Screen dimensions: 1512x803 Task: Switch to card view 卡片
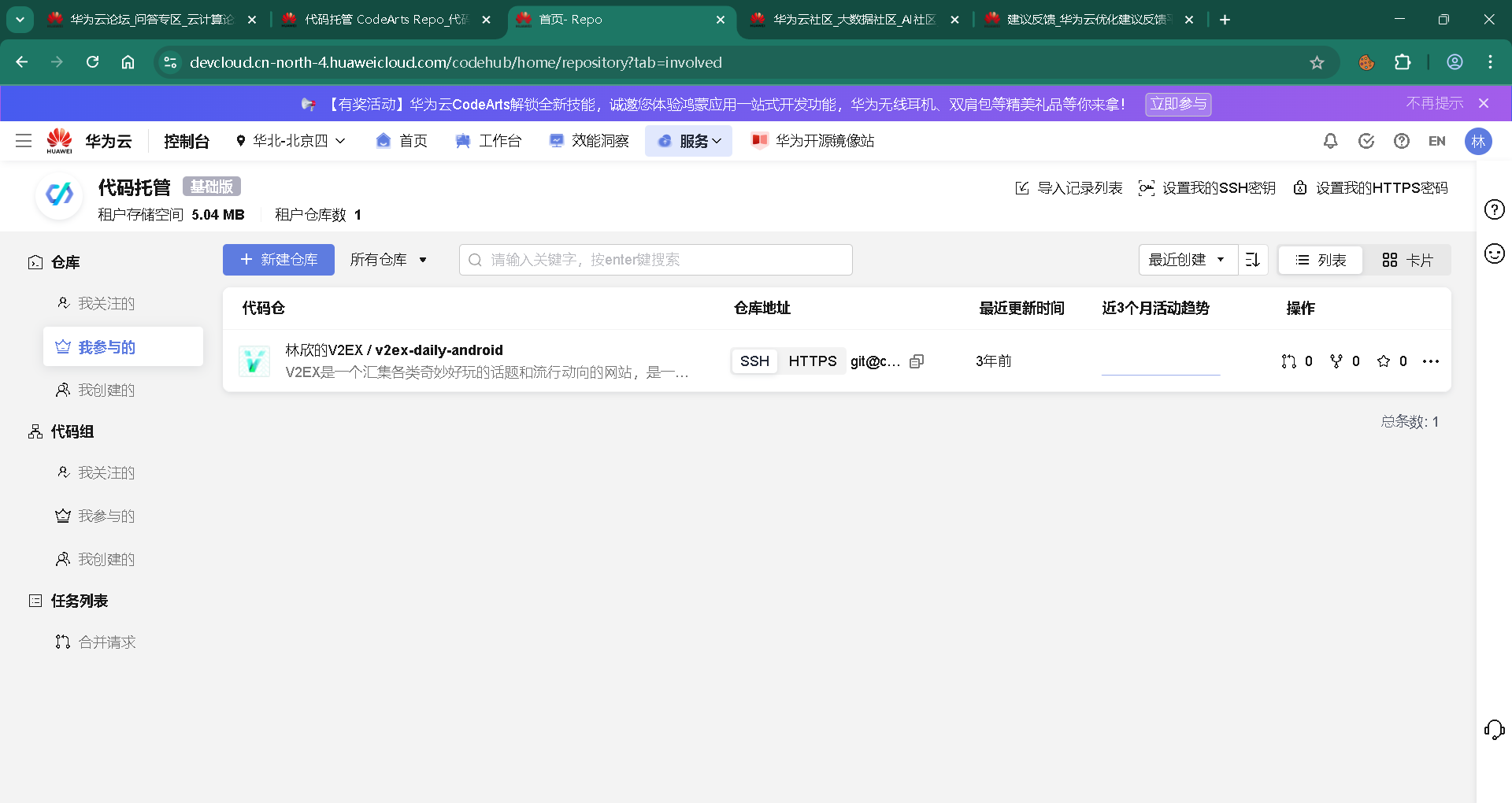[1407, 260]
